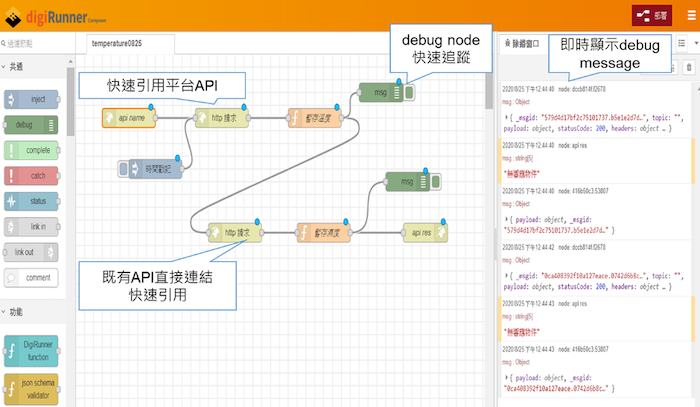The height and width of the screenshot is (407, 700).
Task: Select the 暫存溫度 function node
Action: click(x=315, y=118)
